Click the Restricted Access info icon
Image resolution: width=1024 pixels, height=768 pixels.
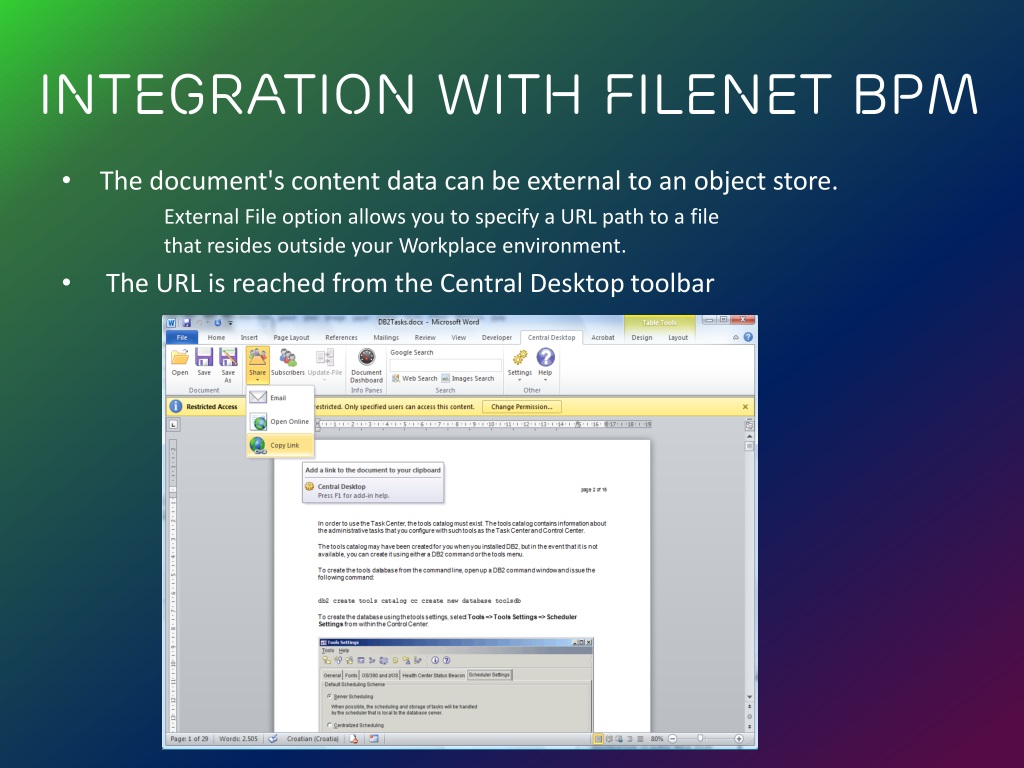[x=176, y=406]
